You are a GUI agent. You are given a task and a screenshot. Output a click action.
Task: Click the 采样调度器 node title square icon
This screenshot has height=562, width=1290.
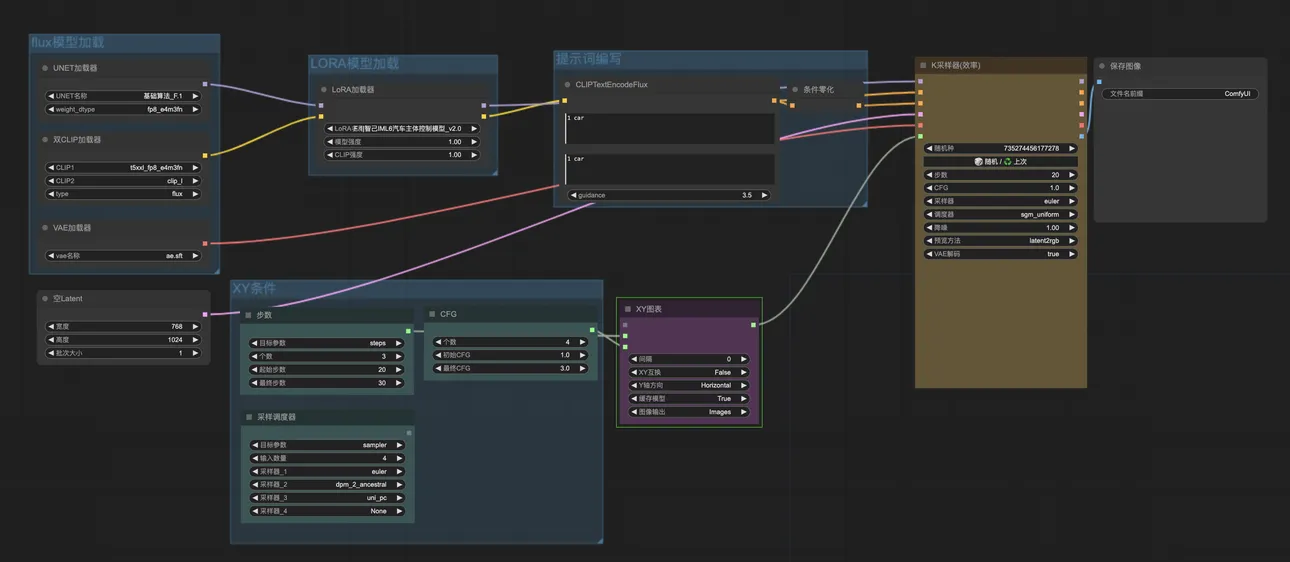coord(248,417)
